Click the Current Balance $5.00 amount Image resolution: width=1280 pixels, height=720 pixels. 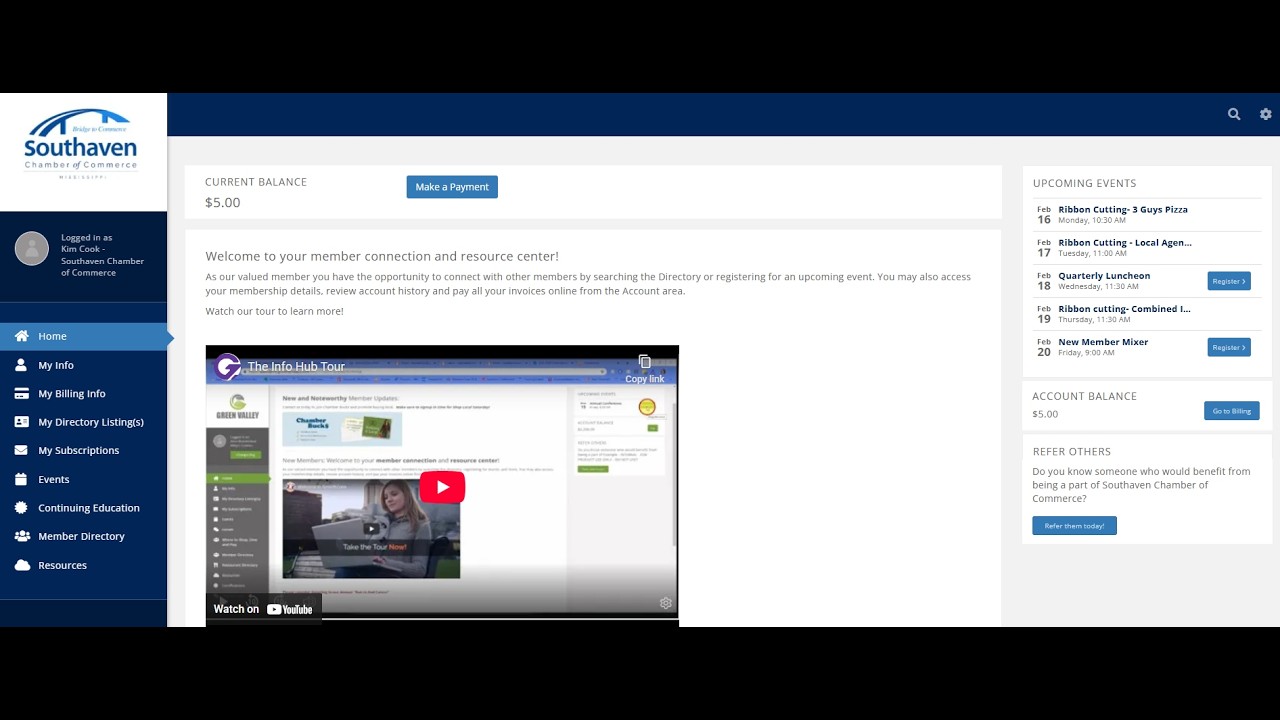click(222, 202)
